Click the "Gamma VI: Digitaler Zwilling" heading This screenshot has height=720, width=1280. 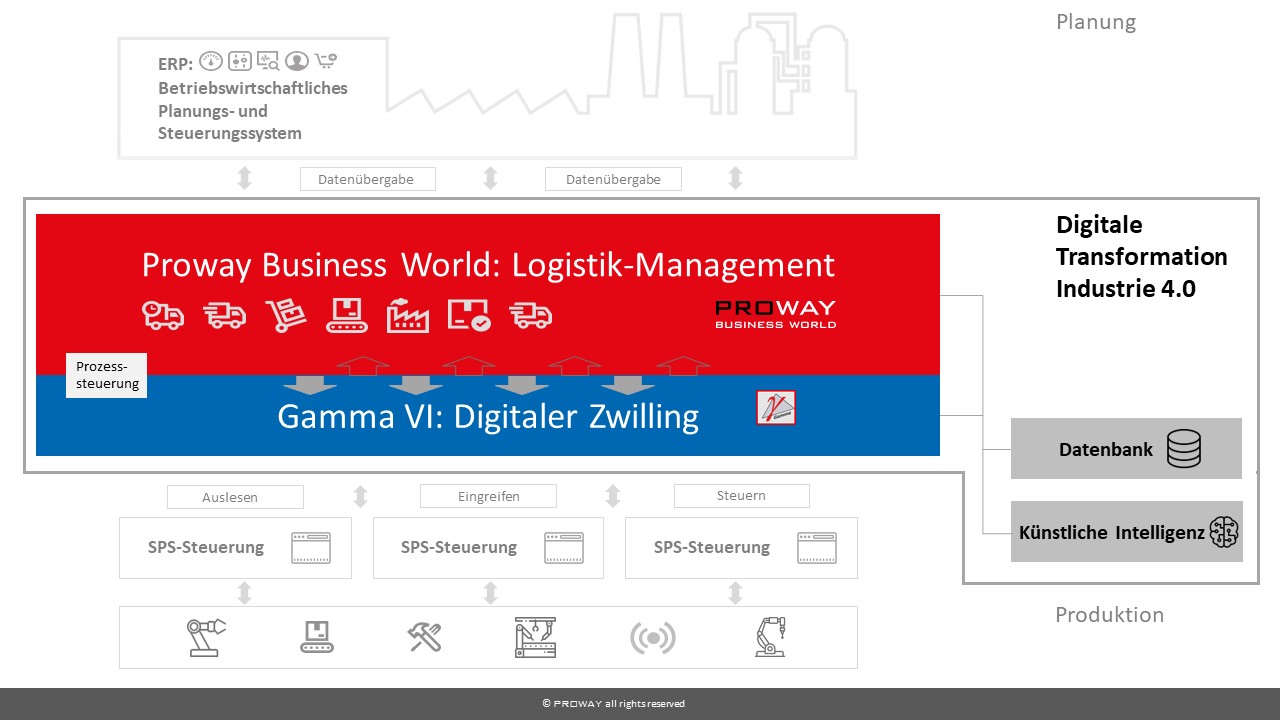[x=488, y=416]
